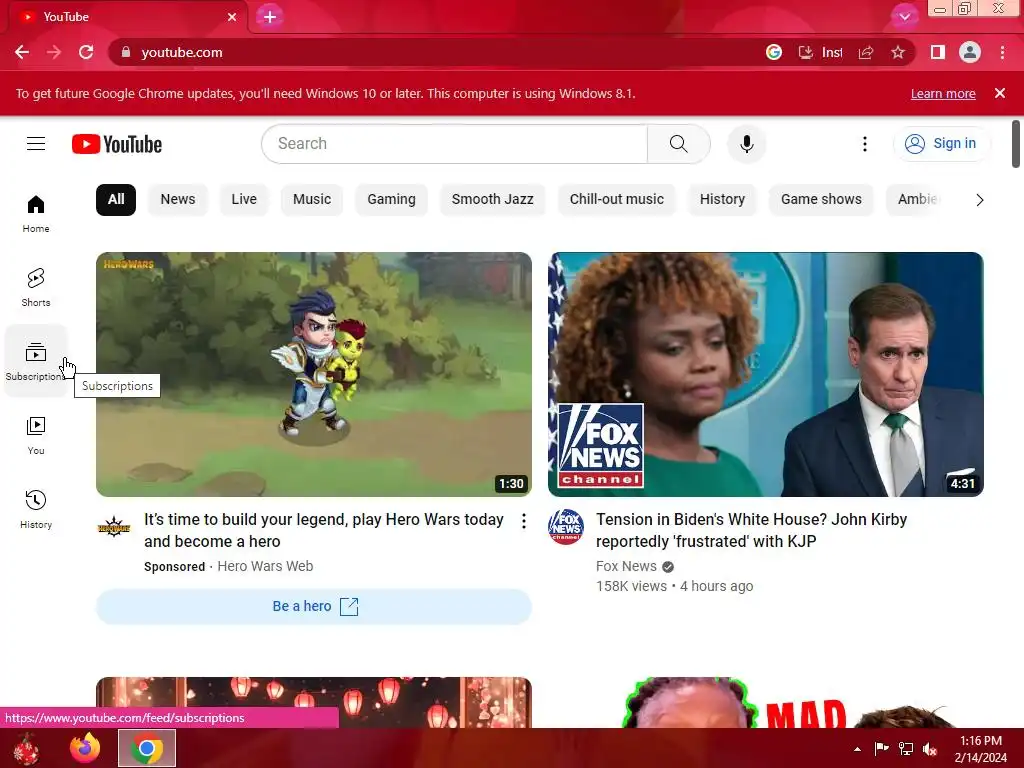Start voice search with microphone icon

[x=746, y=144]
